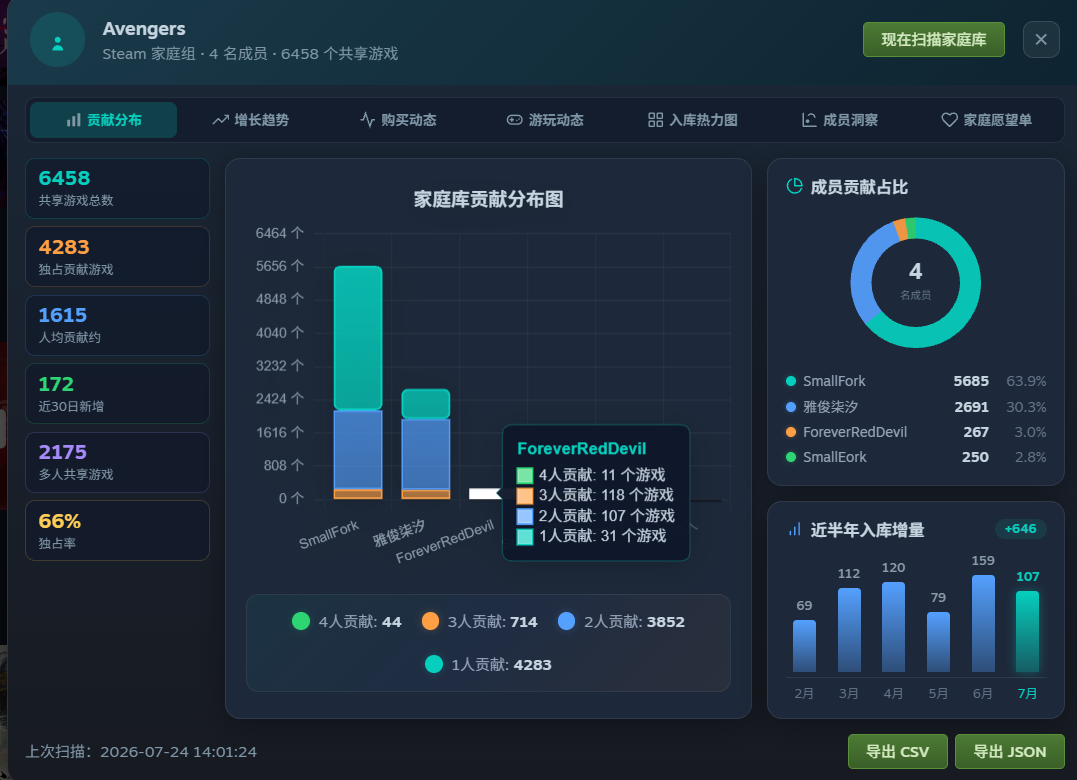Click the Avengers group avatar icon
The height and width of the screenshot is (780, 1077).
coord(58,41)
